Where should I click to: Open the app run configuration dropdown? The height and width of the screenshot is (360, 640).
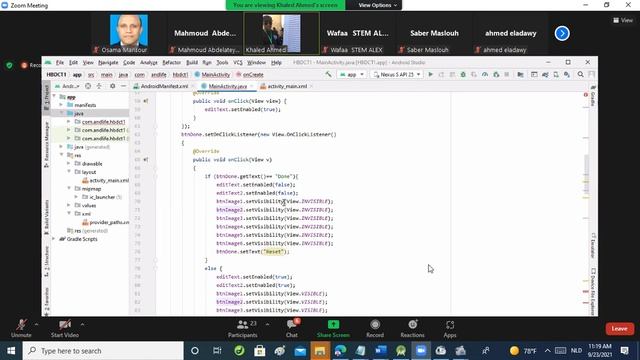click(x=352, y=75)
